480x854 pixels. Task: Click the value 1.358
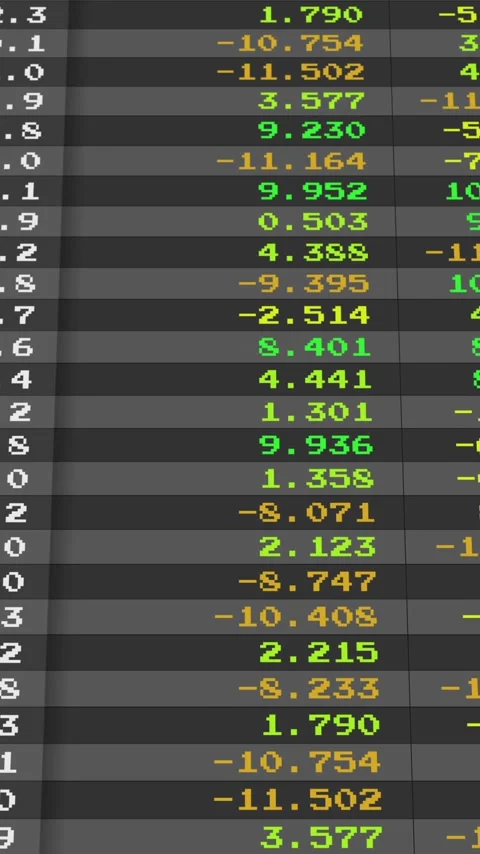pos(317,479)
